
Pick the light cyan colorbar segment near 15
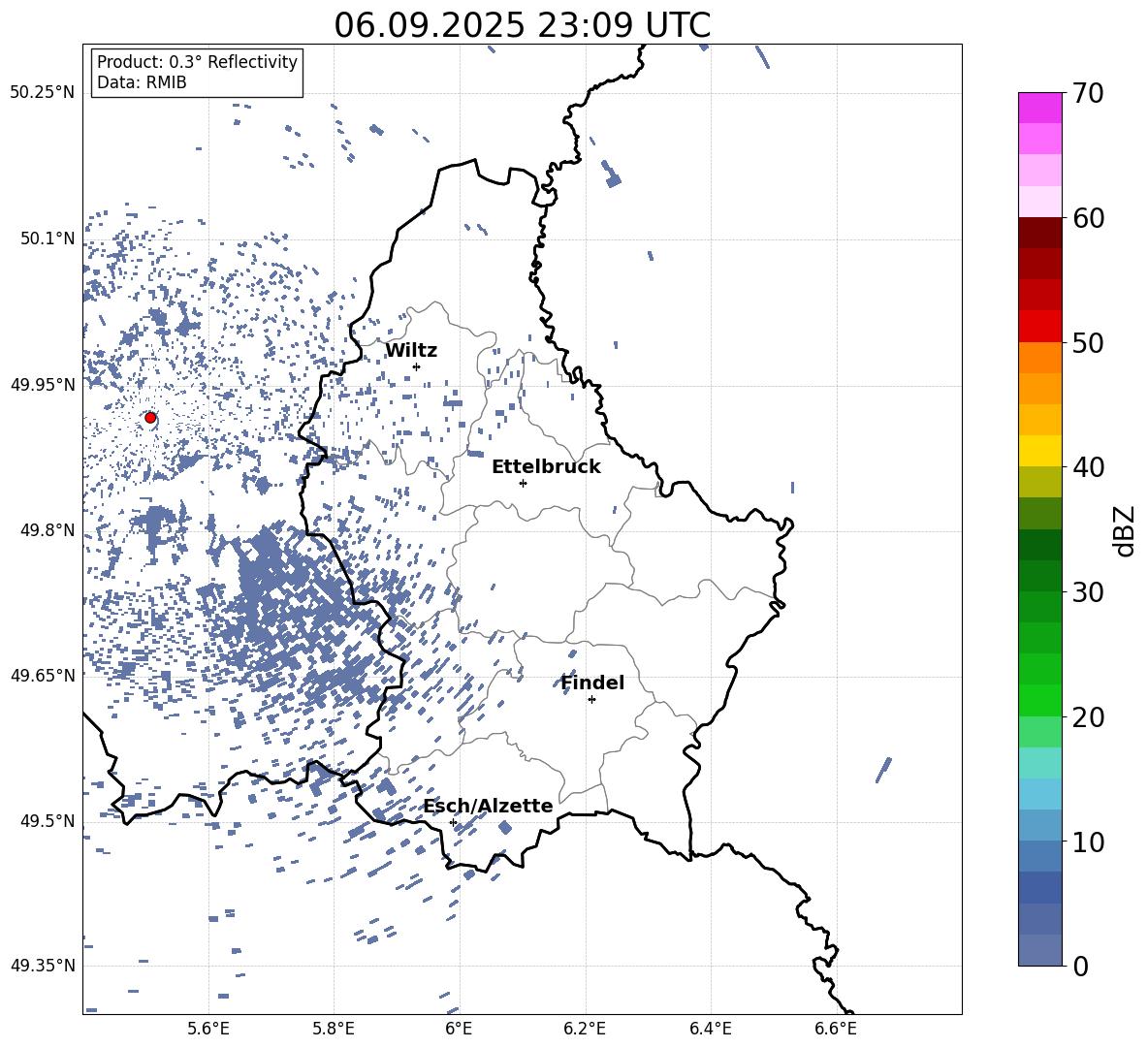[1040, 763]
